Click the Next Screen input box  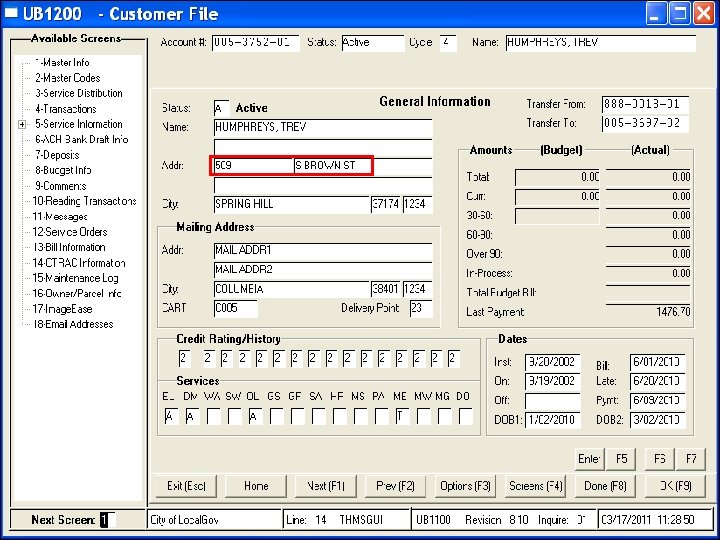coord(107,520)
